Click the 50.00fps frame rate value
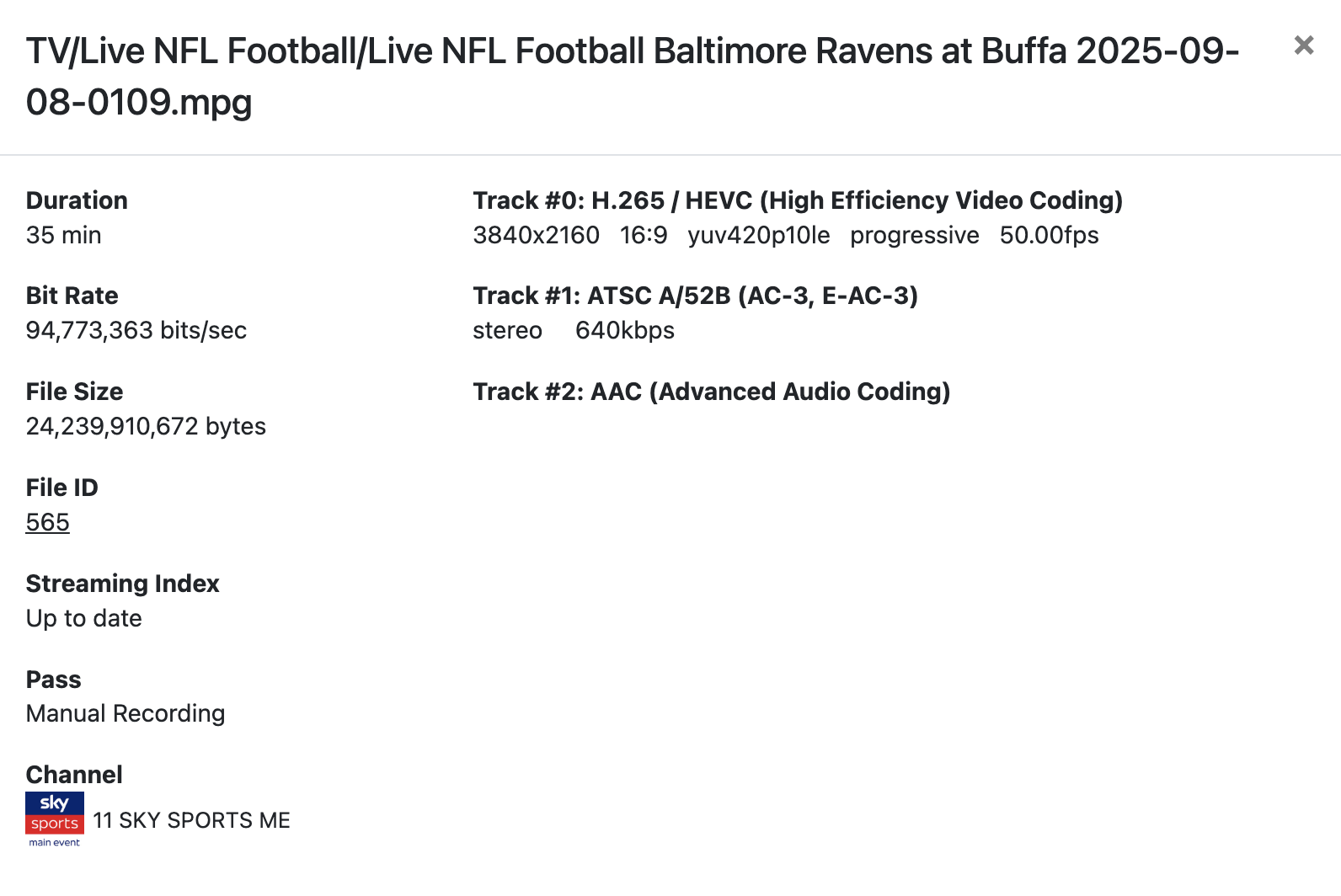The image size is (1341, 896). [1049, 236]
